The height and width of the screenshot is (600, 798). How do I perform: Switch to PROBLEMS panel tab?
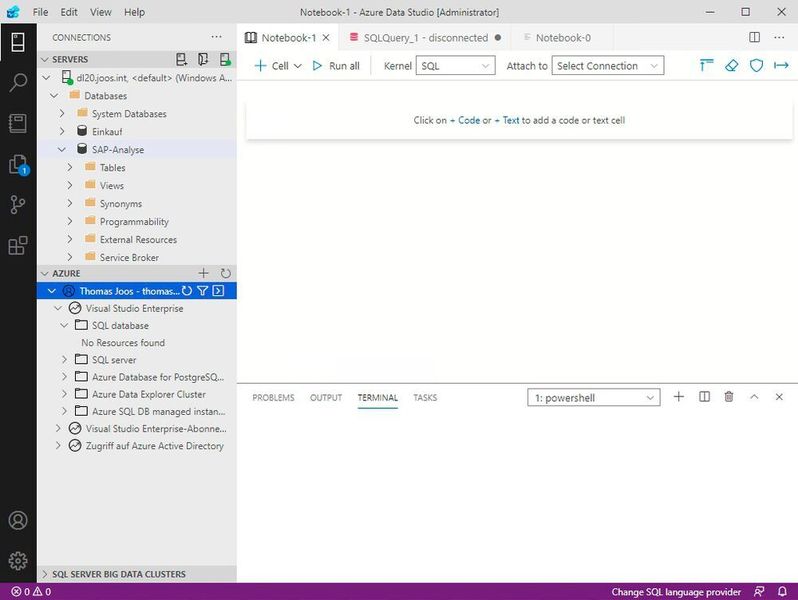tap(273, 397)
